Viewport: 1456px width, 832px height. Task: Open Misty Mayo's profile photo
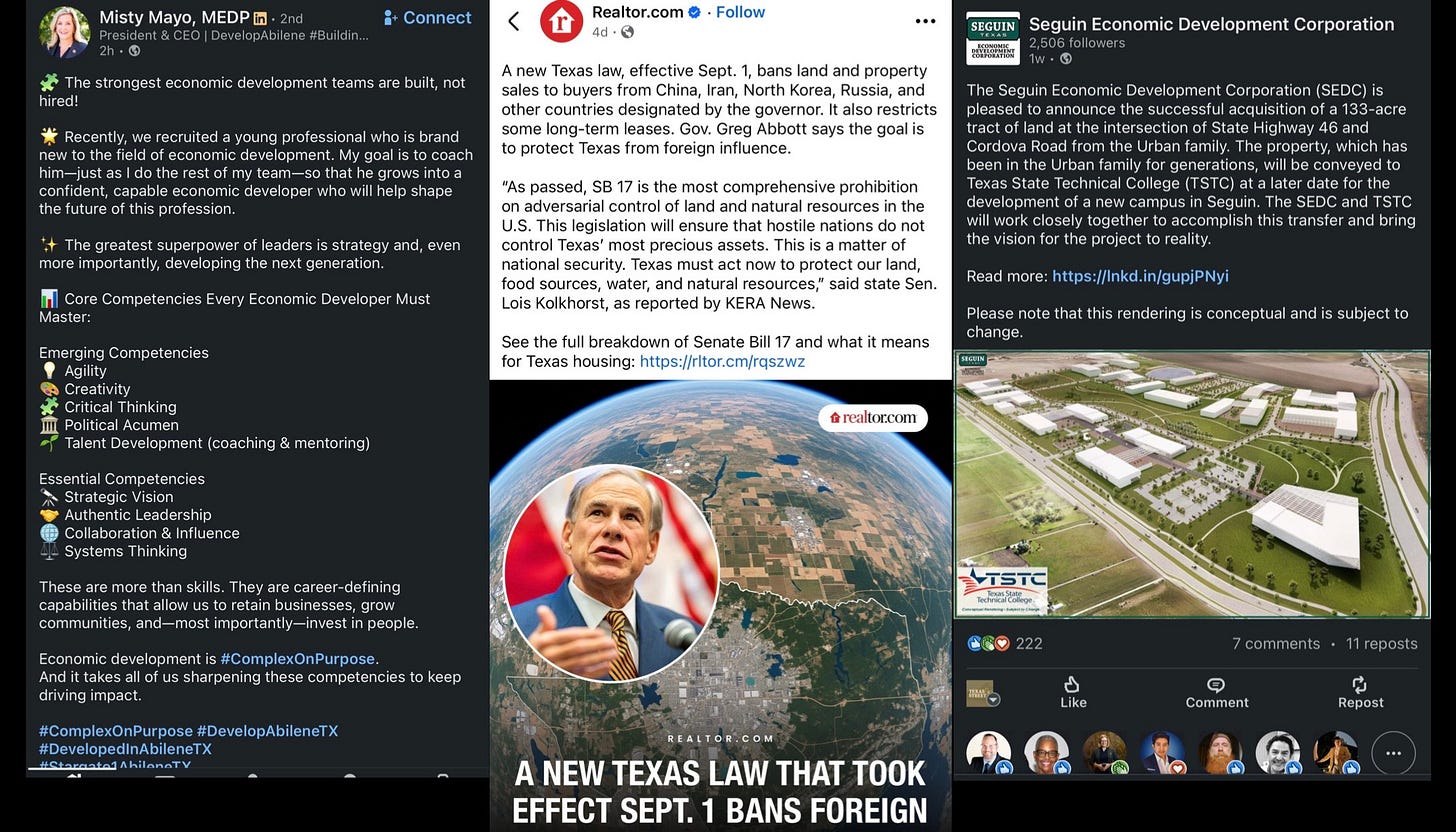(x=64, y=31)
